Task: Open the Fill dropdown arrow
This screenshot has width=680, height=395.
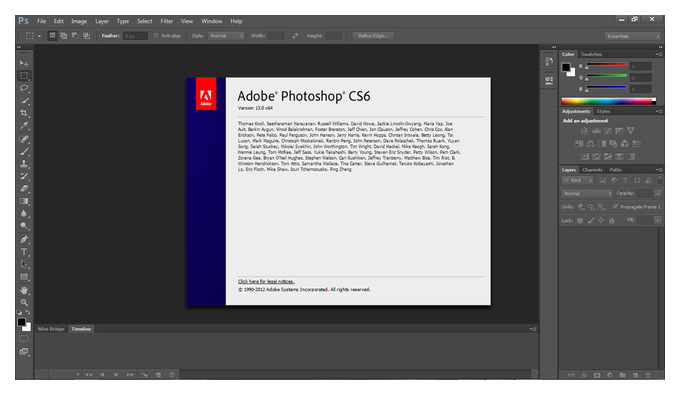Action: [x=658, y=221]
